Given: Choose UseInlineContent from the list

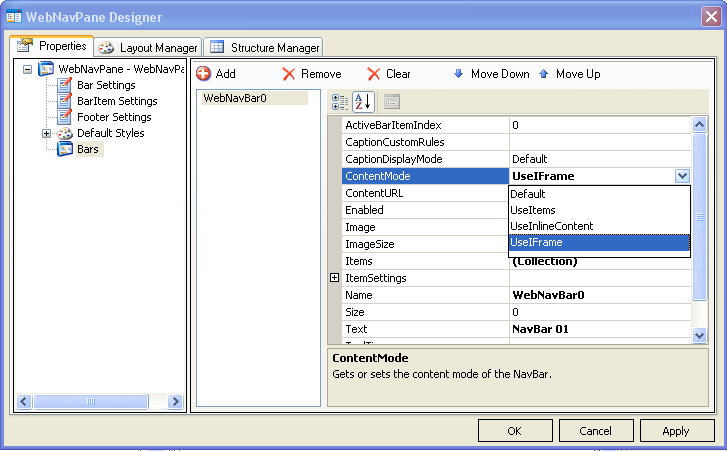Looking at the screenshot, I should click(x=551, y=227).
